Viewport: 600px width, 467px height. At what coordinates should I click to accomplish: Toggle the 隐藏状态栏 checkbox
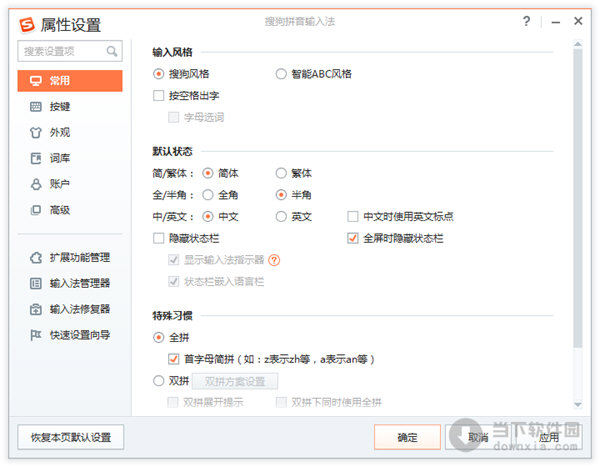click(x=158, y=238)
